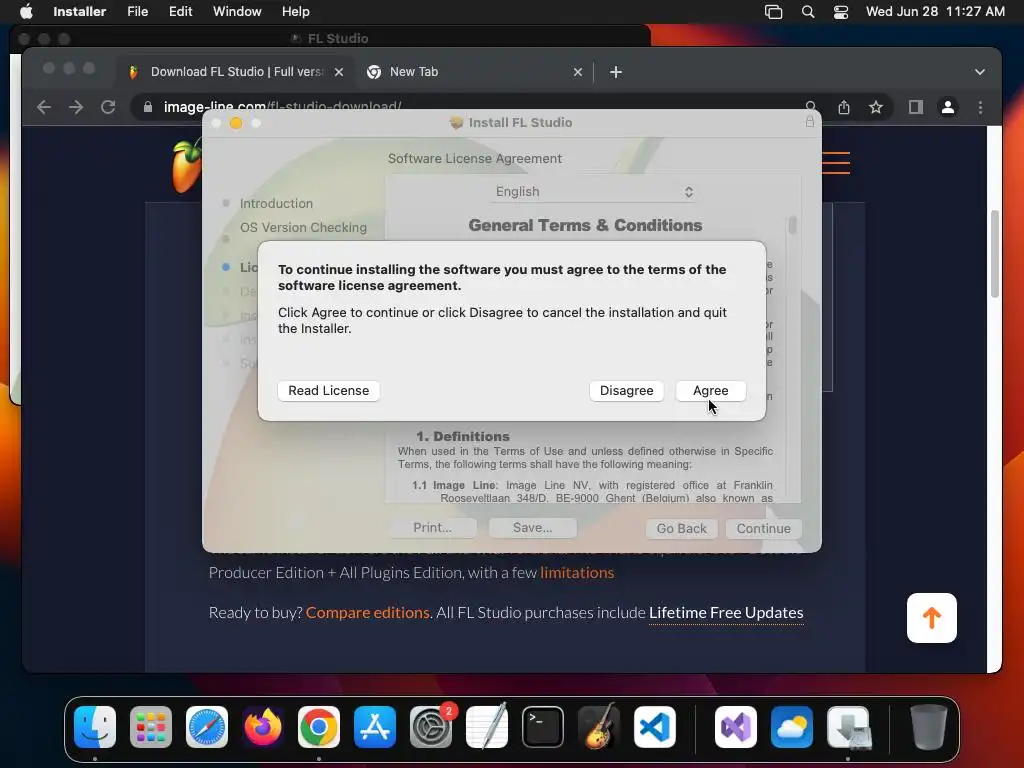
Task: Open the cloud weather app in Dock
Action: 792,727
